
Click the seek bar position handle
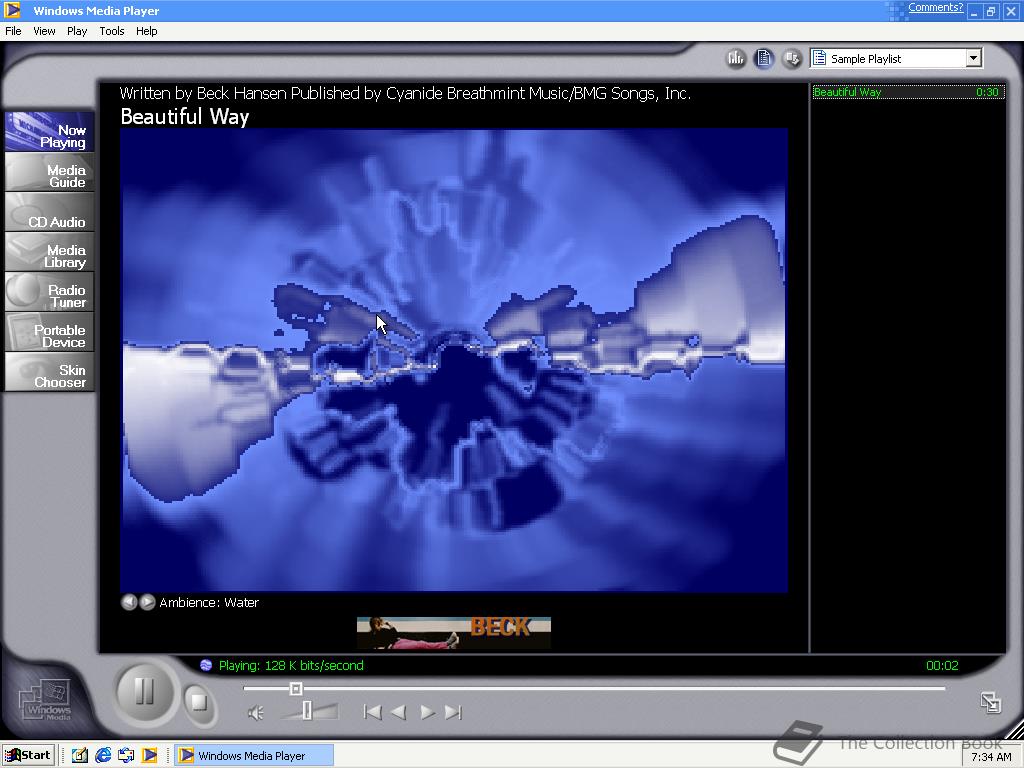click(296, 688)
